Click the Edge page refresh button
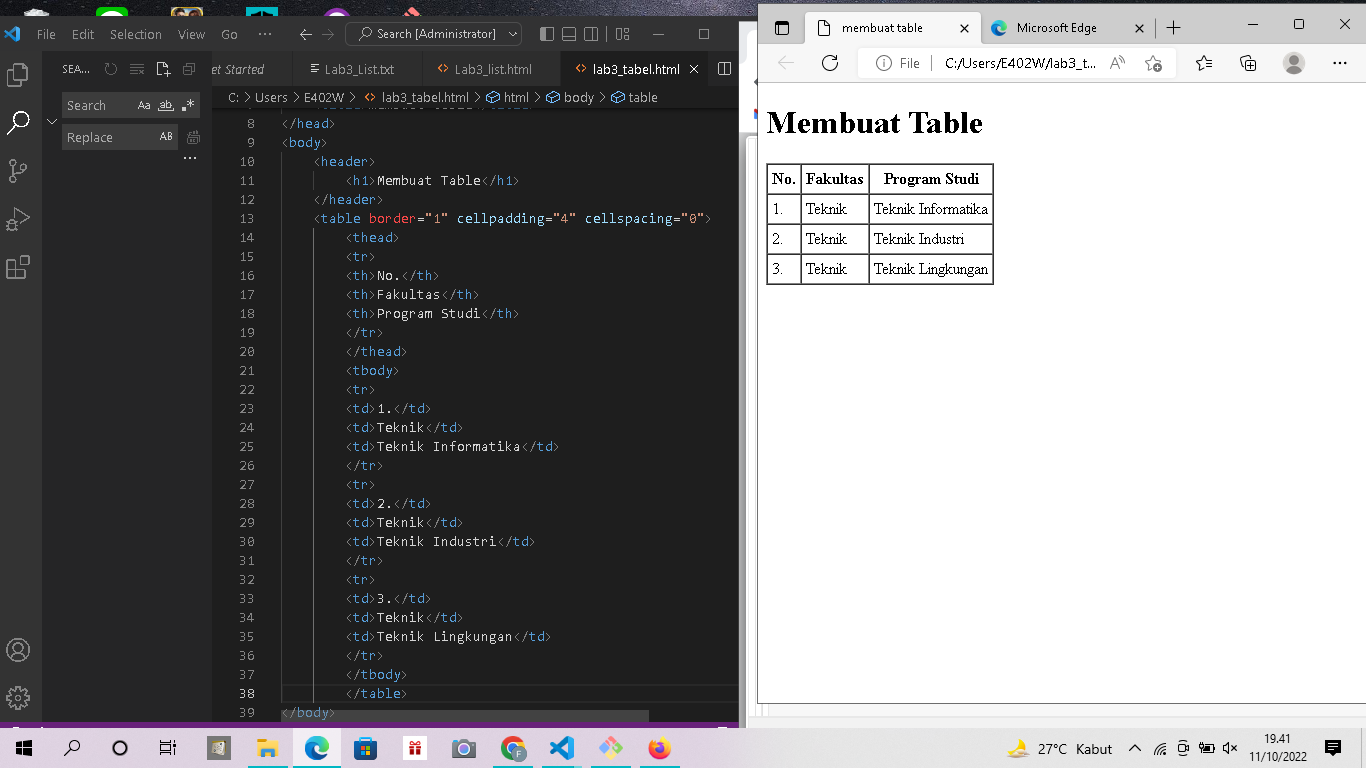This screenshot has width=1366, height=768. click(x=829, y=62)
